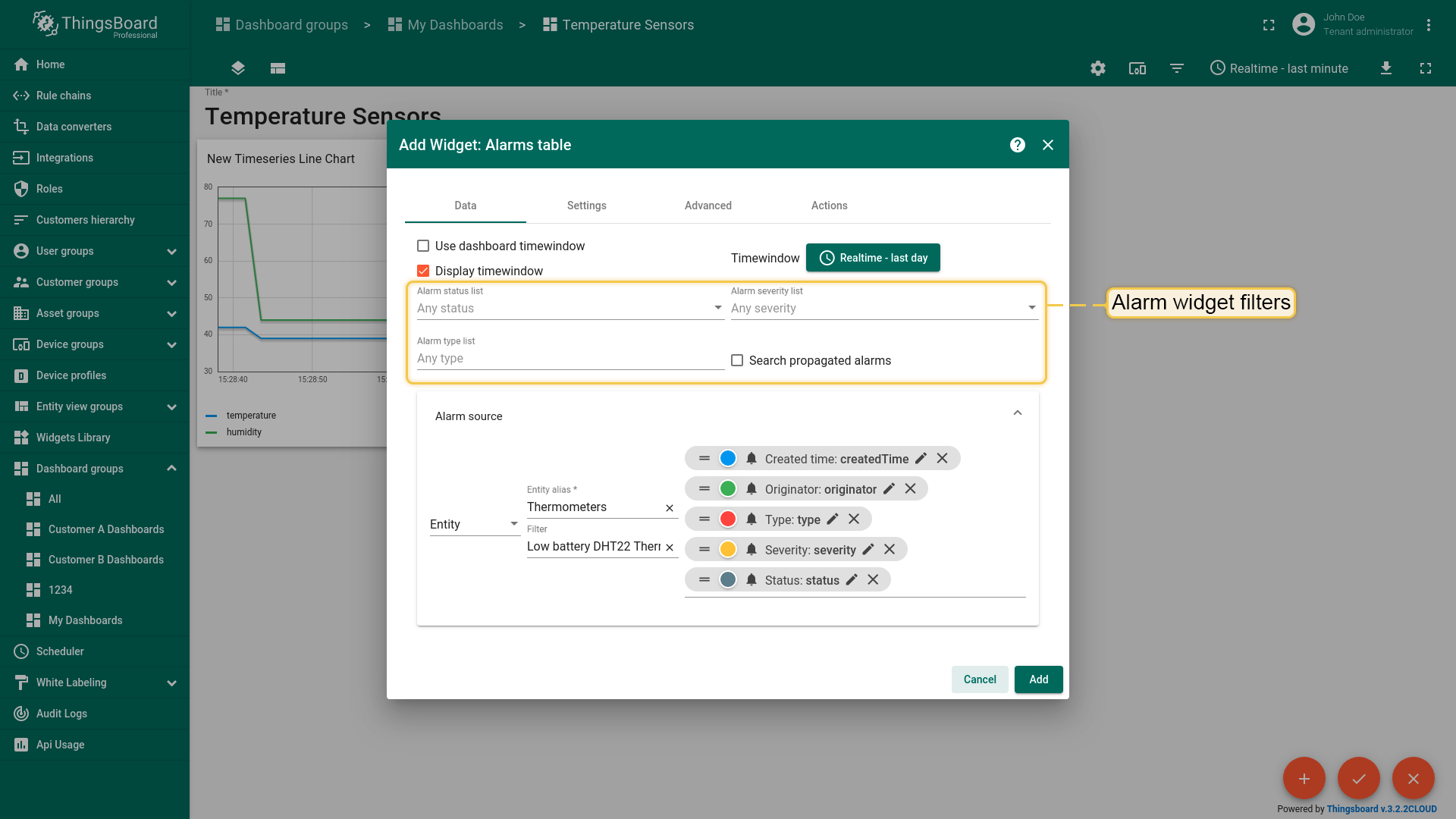Screen dimensions: 1456x819
Task: Open entity aliases manager icon
Action: pos(1137,68)
